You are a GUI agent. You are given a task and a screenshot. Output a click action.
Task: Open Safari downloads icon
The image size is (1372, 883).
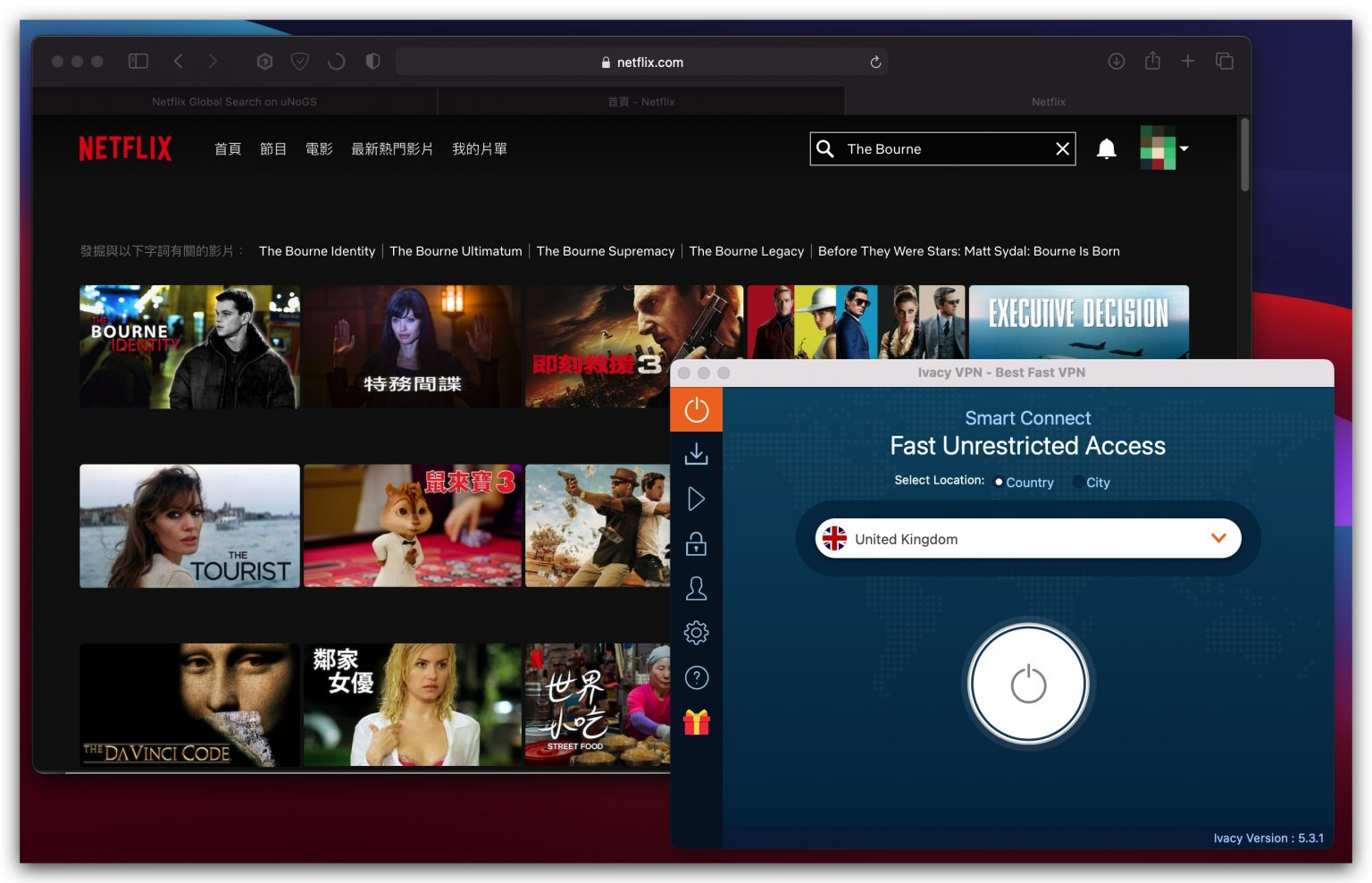[1117, 61]
